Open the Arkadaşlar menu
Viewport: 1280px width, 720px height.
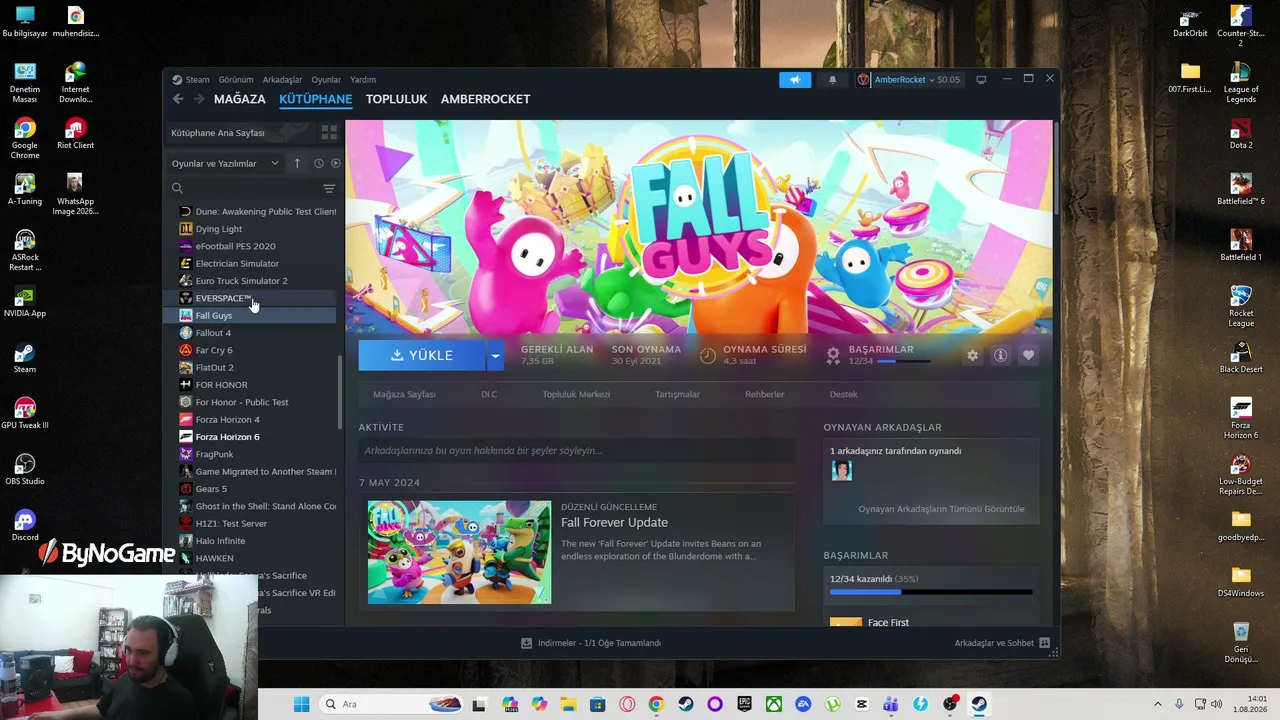point(282,80)
